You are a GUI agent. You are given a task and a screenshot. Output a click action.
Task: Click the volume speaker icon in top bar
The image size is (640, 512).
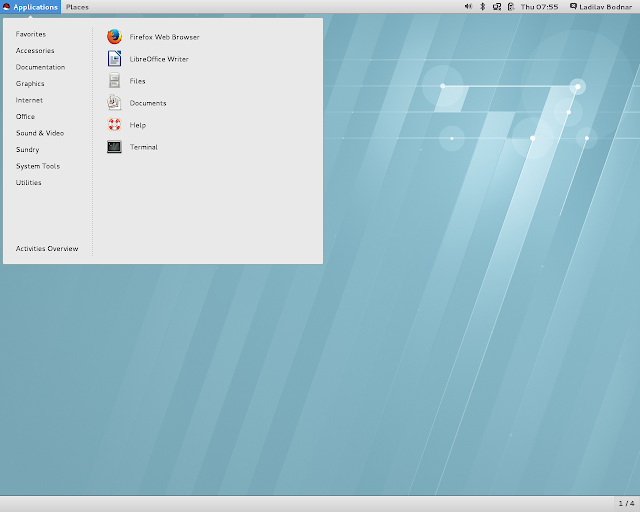[468, 7]
